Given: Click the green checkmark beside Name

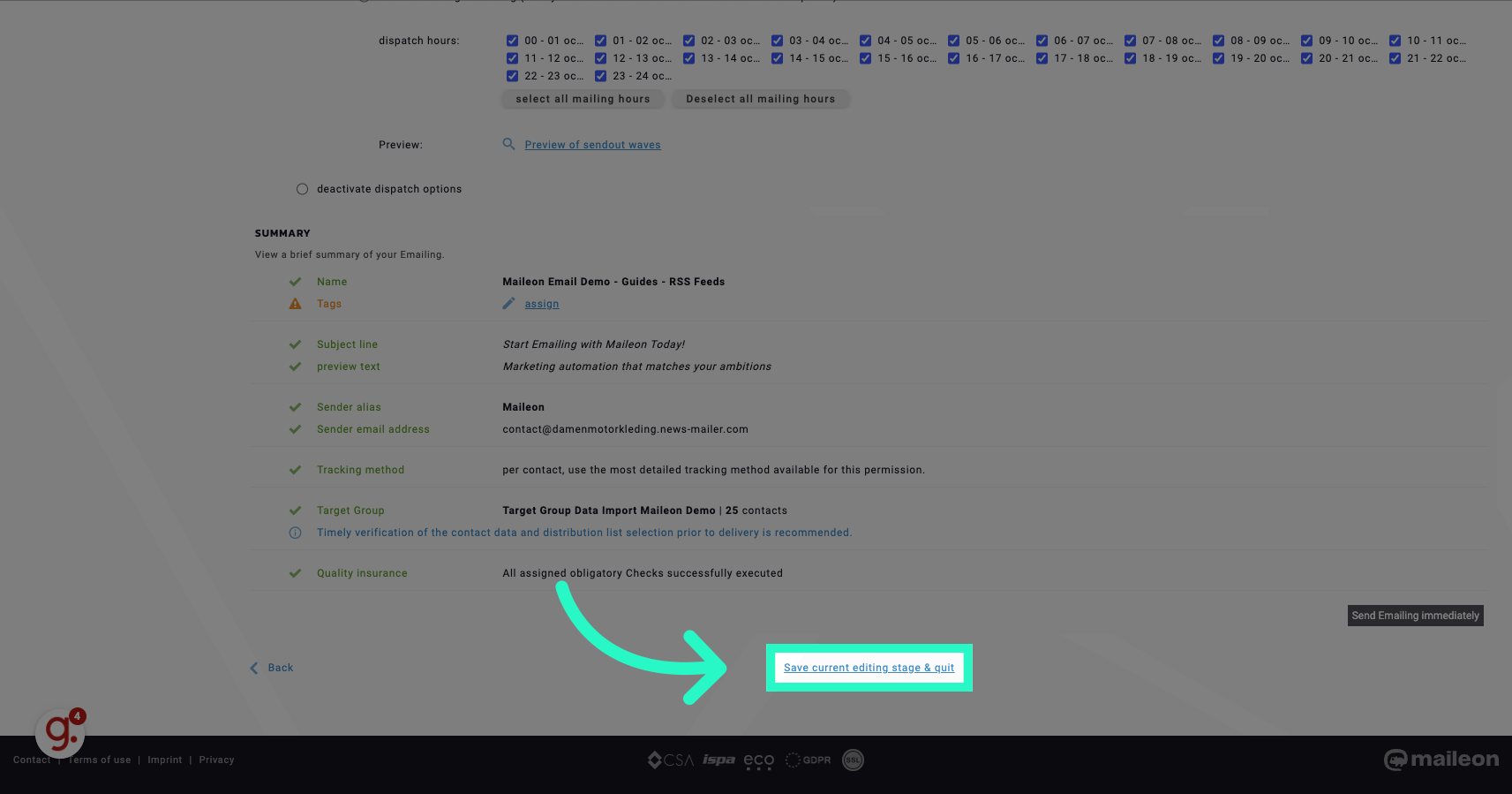Looking at the screenshot, I should pyautogui.click(x=296, y=282).
